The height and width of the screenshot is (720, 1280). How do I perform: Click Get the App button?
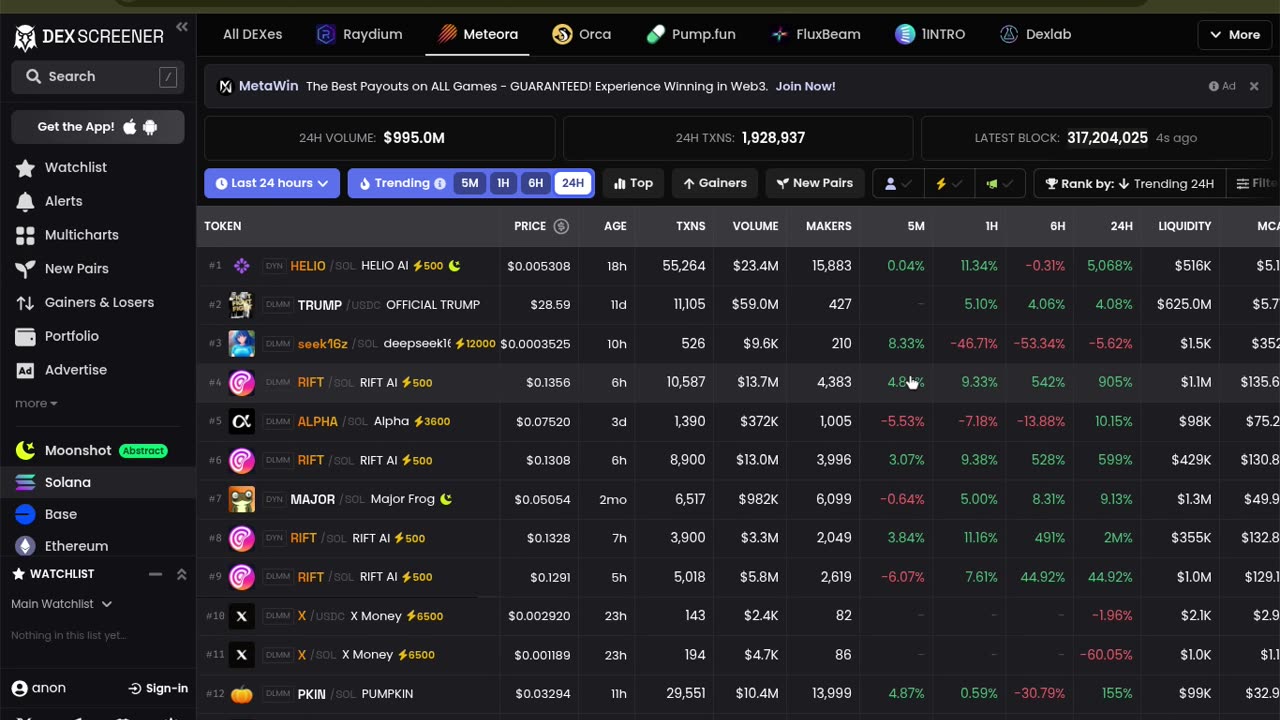[98, 127]
